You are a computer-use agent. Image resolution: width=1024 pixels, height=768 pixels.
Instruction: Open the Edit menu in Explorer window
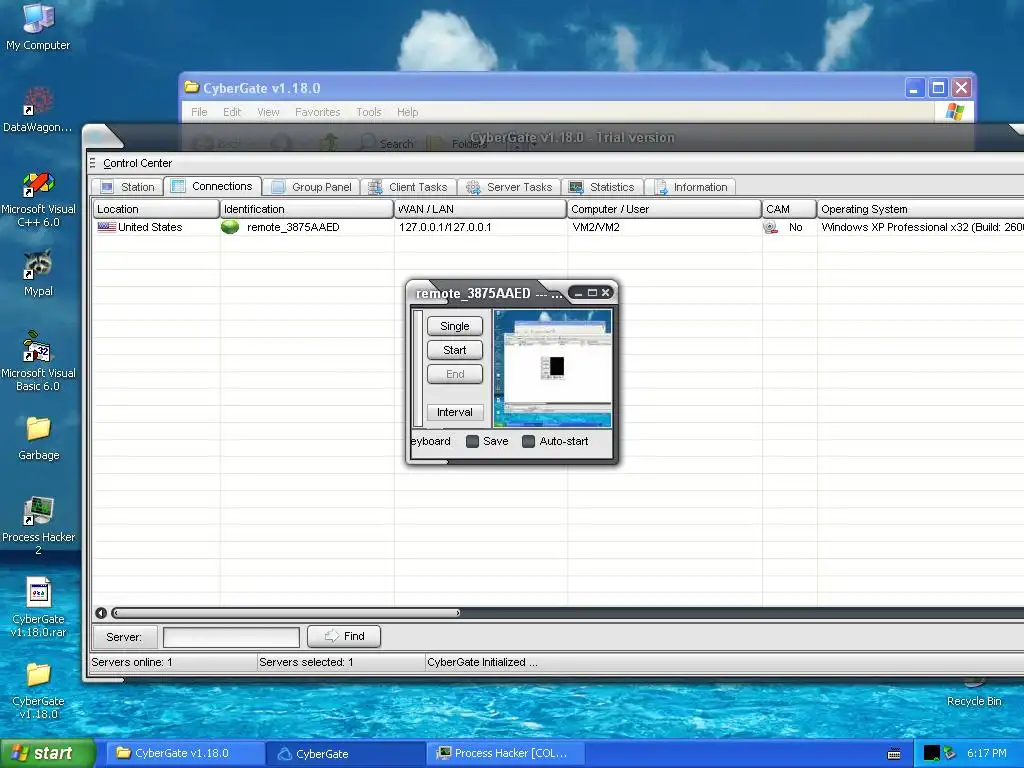(232, 112)
